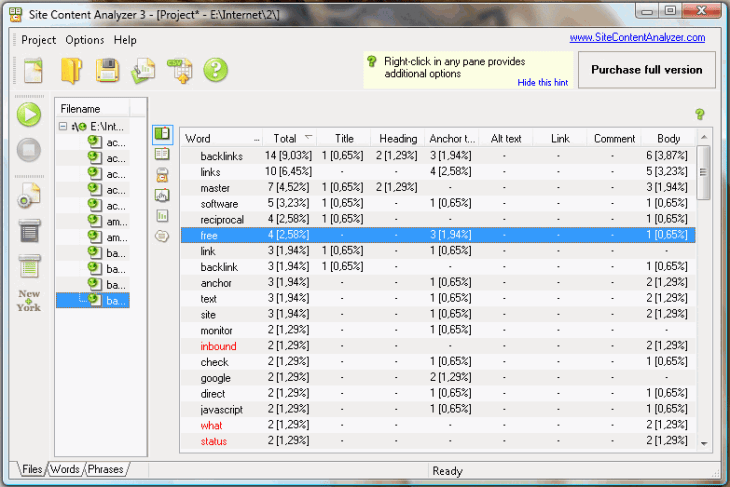Click the document settings gear sidebar icon
730x487 pixels.
click(29, 196)
